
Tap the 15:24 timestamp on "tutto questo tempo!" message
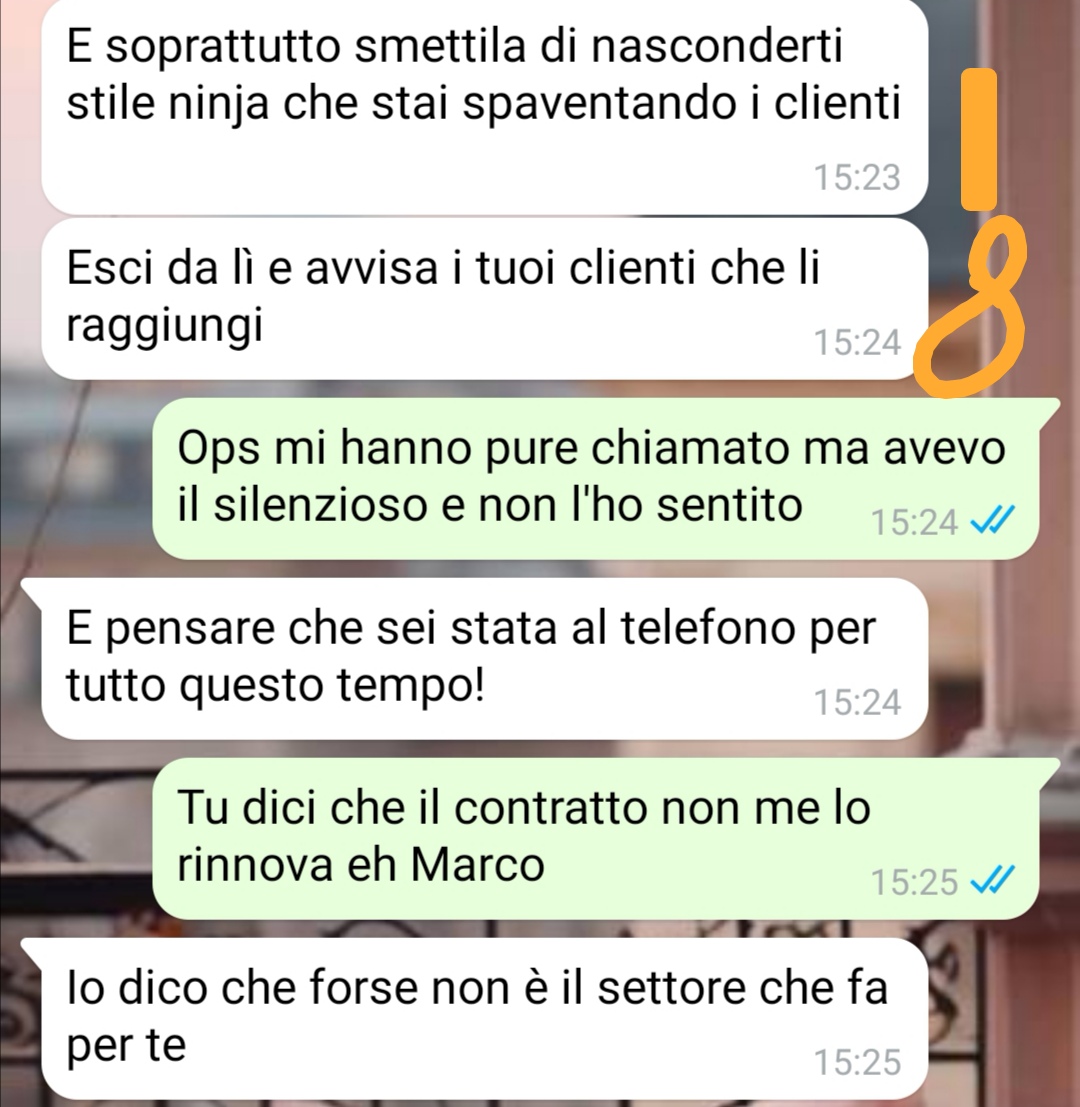pyautogui.click(x=858, y=702)
